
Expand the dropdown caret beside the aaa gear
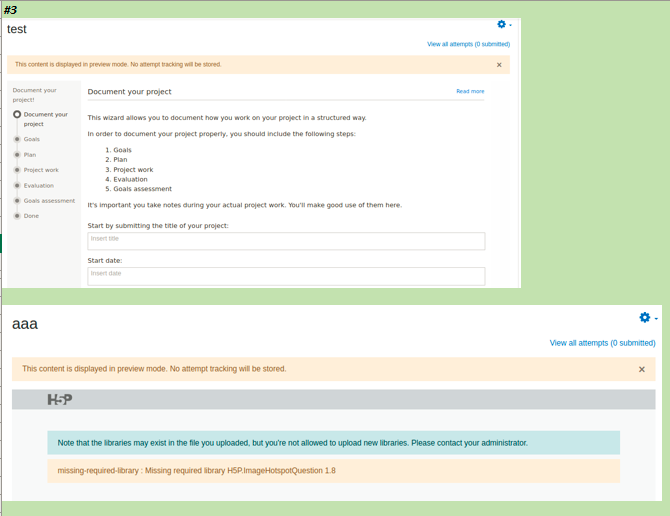click(656, 318)
